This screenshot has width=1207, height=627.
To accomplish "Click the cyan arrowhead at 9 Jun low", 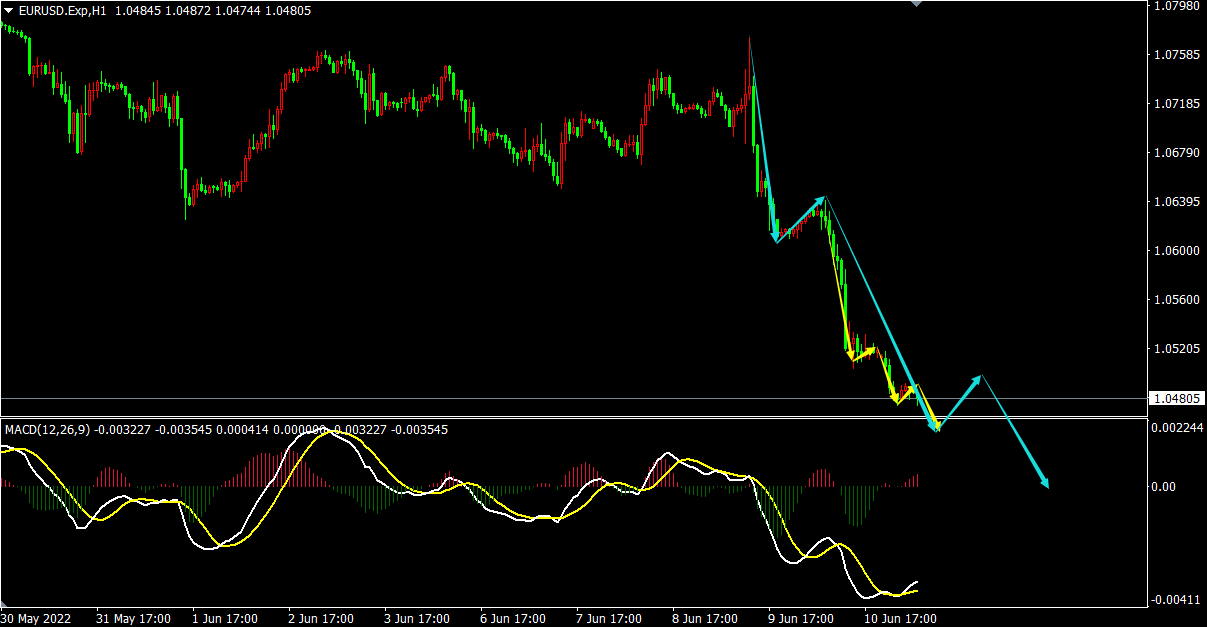I will click(x=775, y=238).
